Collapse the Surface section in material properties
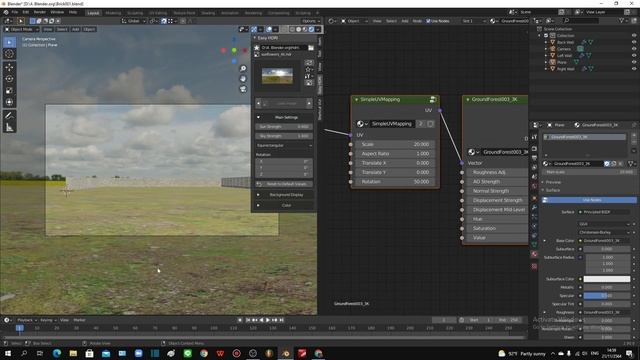Screen dimensions: 640x360 [553, 190]
